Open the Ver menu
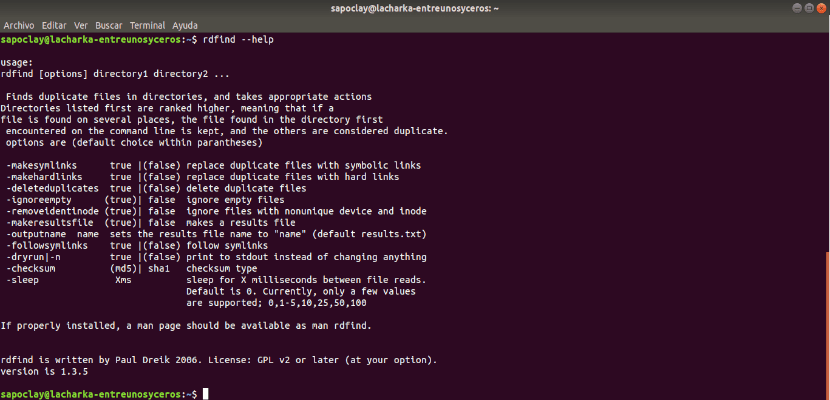The height and width of the screenshot is (400, 830). pyautogui.click(x=81, y=25)
